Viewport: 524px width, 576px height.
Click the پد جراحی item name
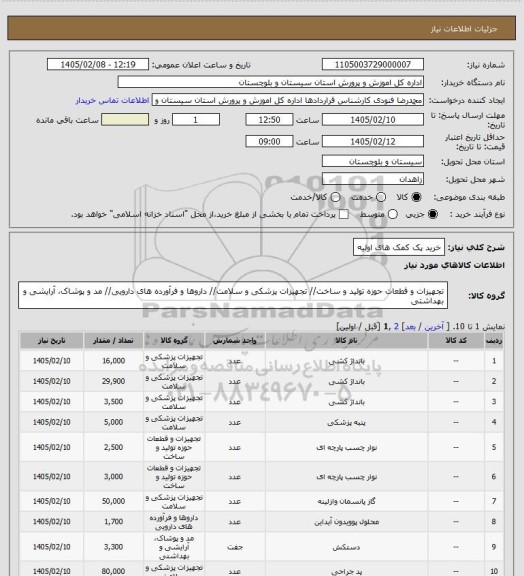coord(346,572)
